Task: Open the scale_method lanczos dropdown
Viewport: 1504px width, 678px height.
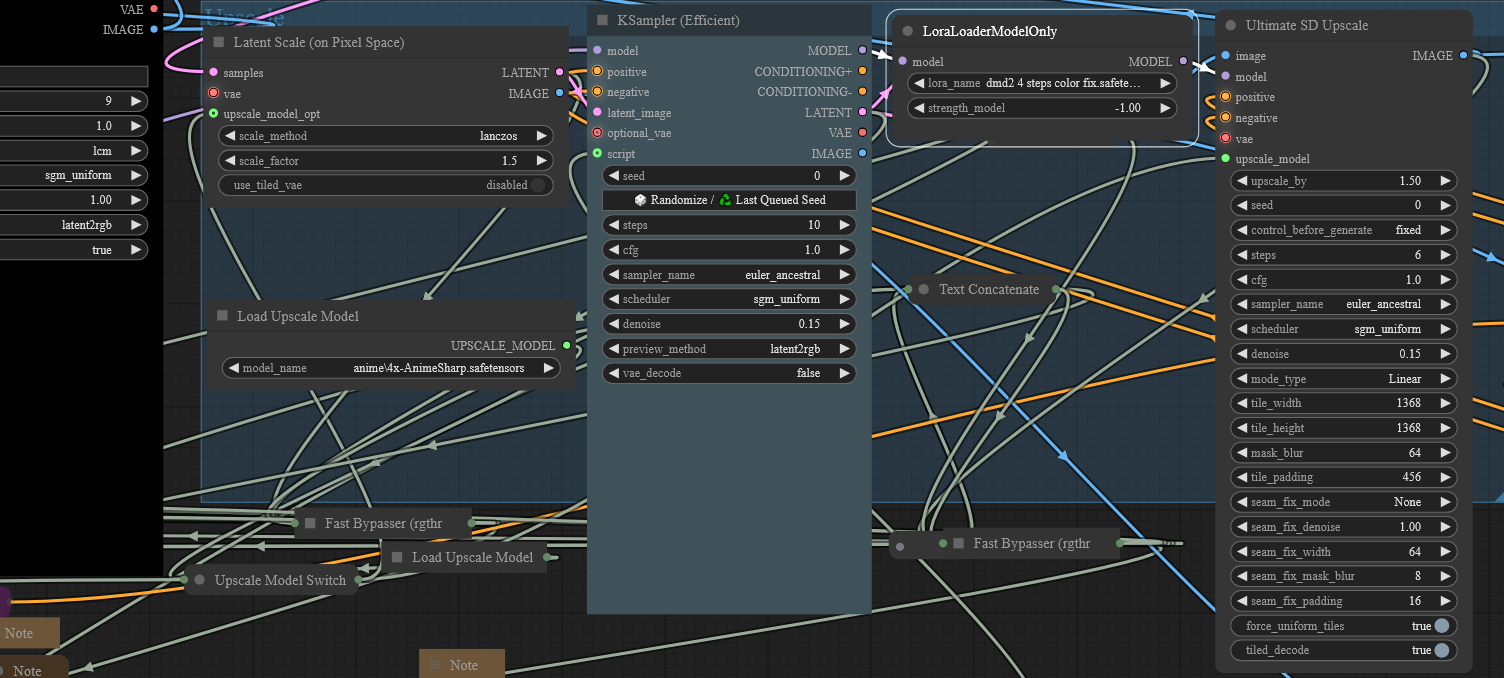Action: (x=386, y=136)
